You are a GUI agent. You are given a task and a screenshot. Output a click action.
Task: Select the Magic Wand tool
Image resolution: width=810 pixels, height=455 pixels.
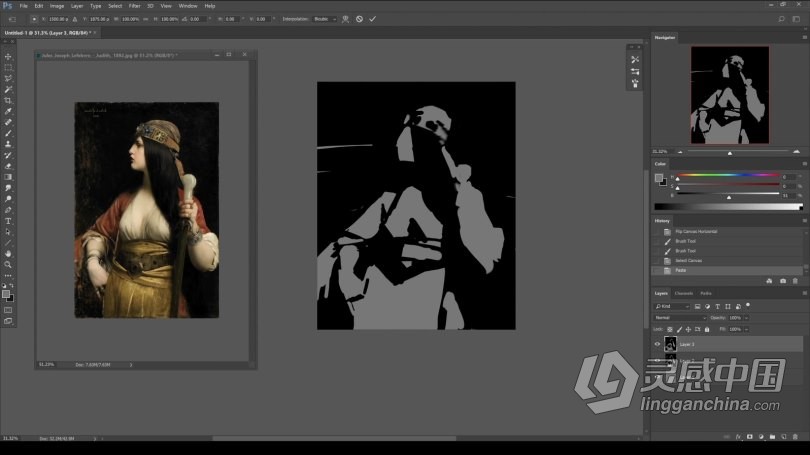pos(8,89)
